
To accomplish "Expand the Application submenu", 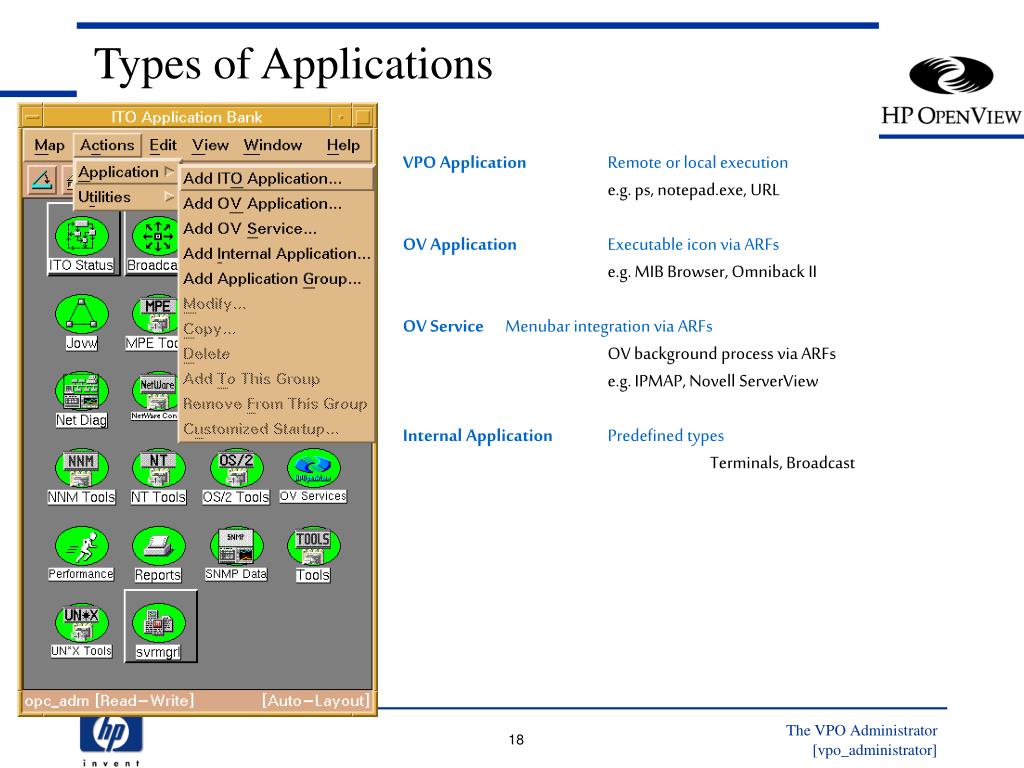I will coord(126,172).
